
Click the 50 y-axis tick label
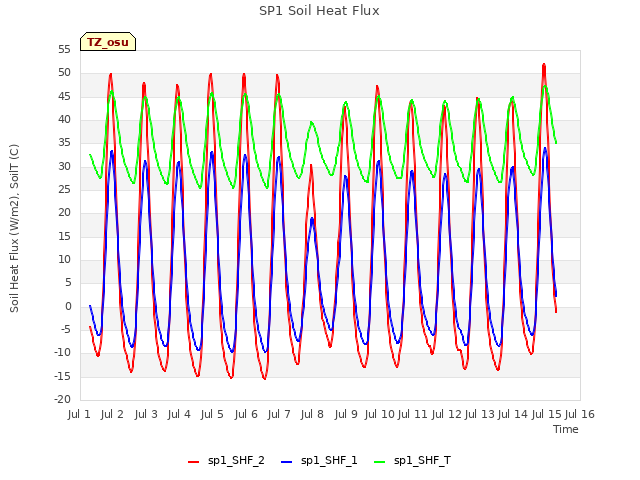64,73
